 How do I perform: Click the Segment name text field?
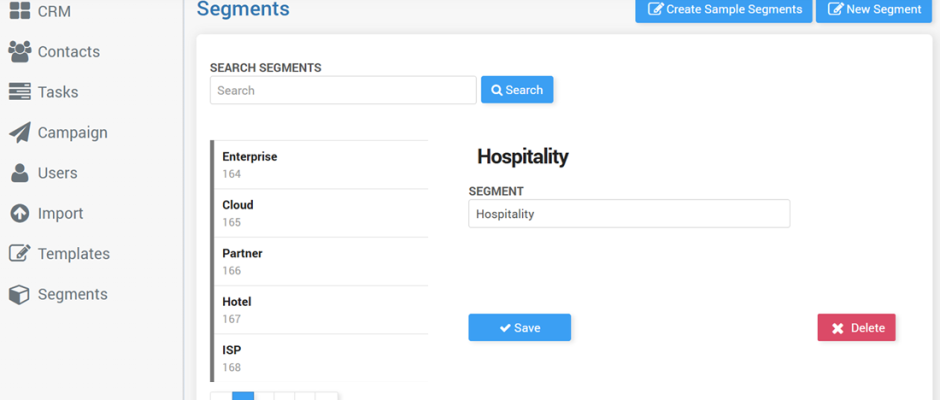(629, 213)
